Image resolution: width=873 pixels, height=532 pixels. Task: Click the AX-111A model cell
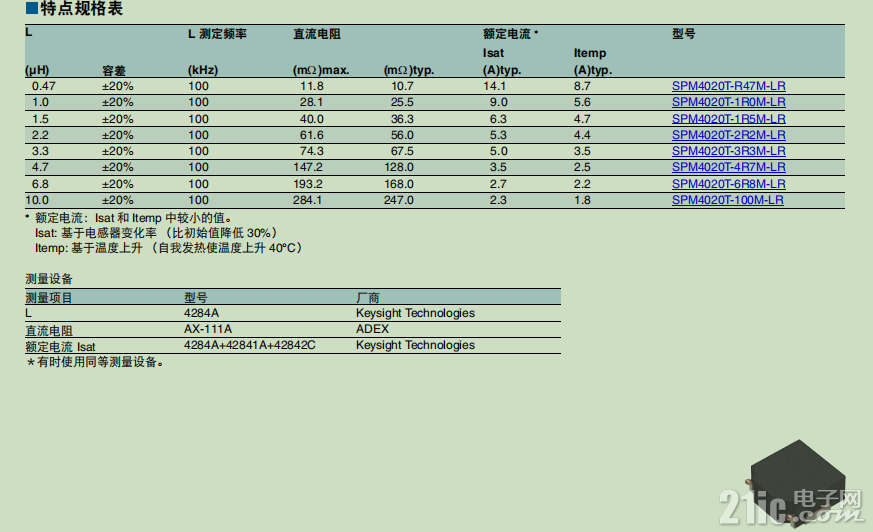click(208, 329)
